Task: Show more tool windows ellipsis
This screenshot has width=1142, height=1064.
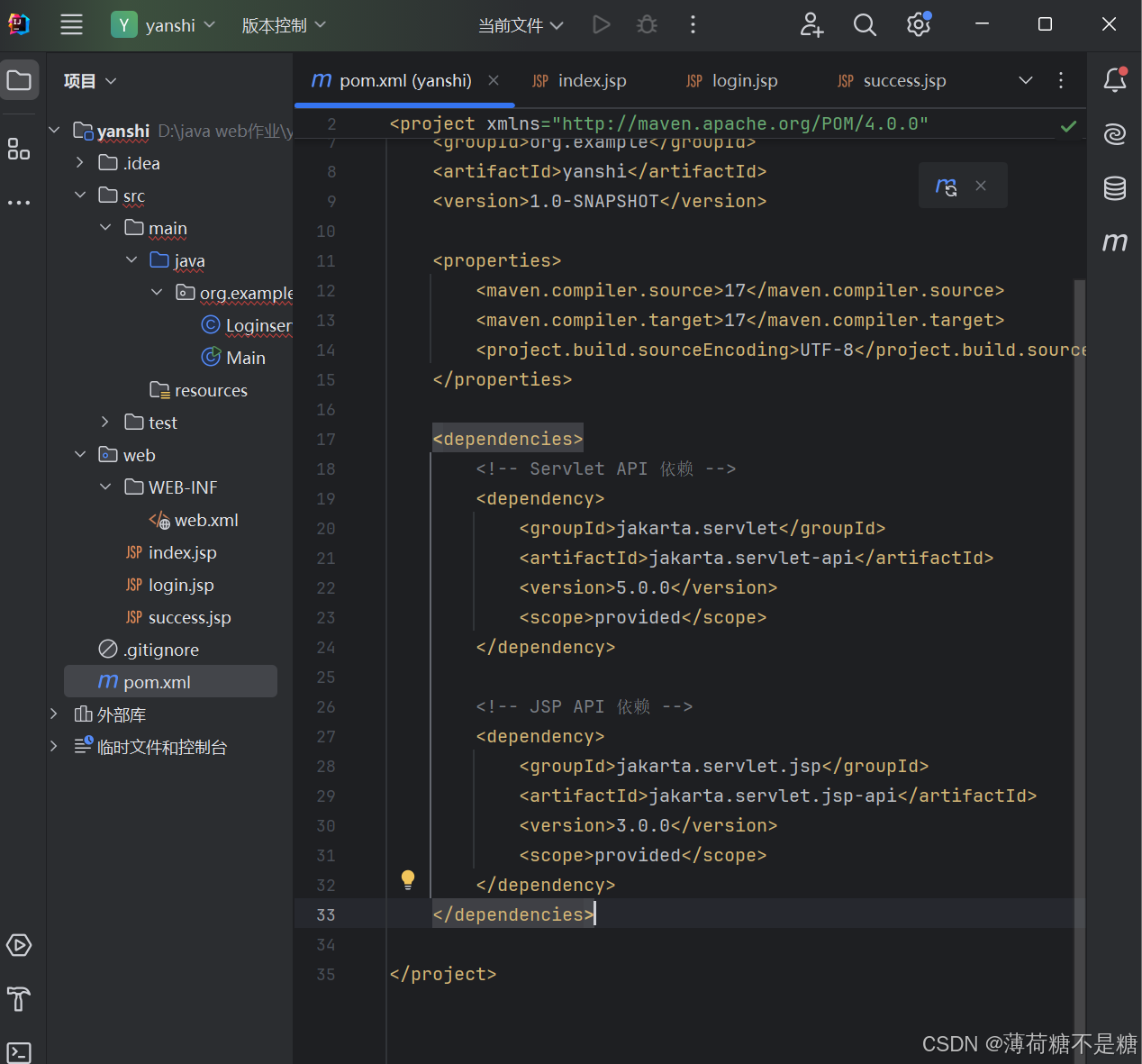Action: (19, 203)
